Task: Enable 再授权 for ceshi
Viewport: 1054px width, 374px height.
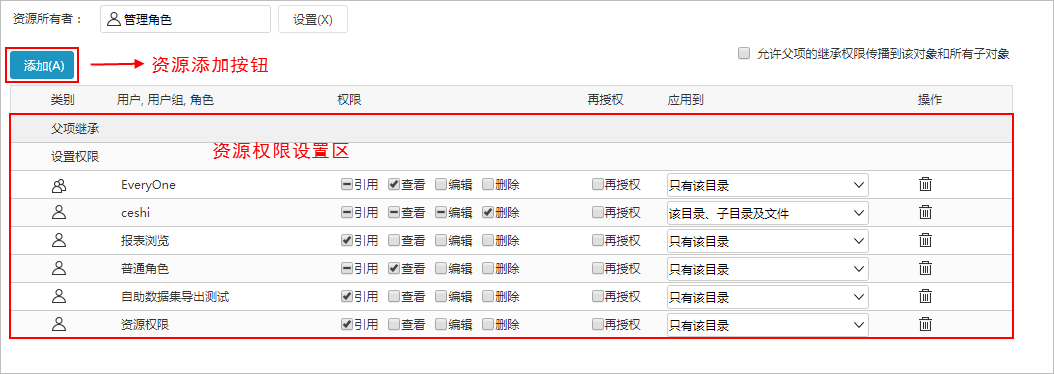Action: [598, 212]
